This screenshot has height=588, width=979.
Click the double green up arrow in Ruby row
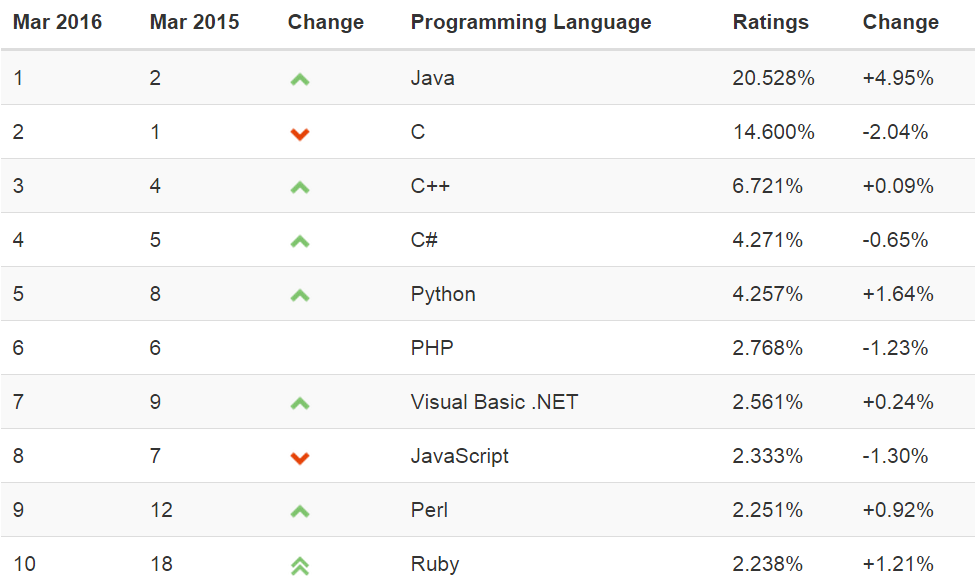pyautogui.click(x=300, y=566)
